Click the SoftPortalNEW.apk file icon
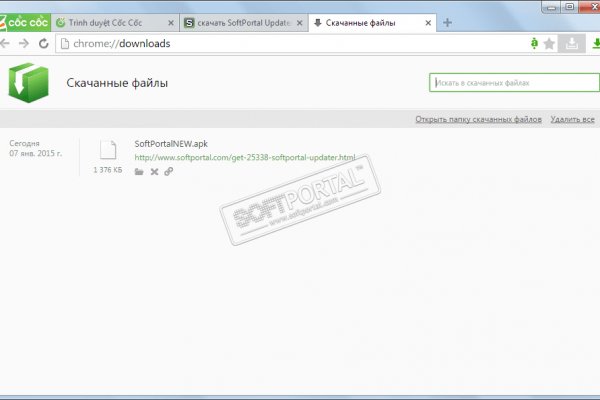Image resolution: width=600 pixels, height=400 pixels. click(x=109, y=151)
